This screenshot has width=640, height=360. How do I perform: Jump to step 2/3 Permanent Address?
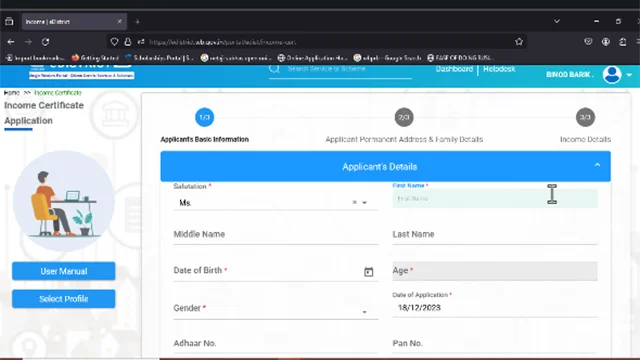click(x=404, y=118)
